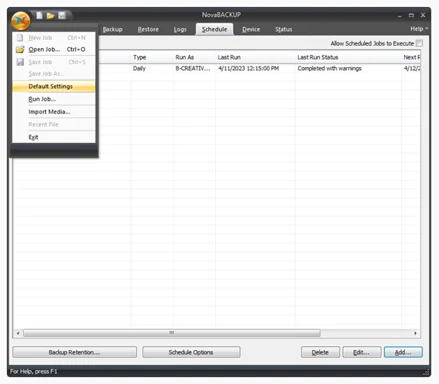Click the page icon beside New Job
439x384 pixels.
(20, 38)
